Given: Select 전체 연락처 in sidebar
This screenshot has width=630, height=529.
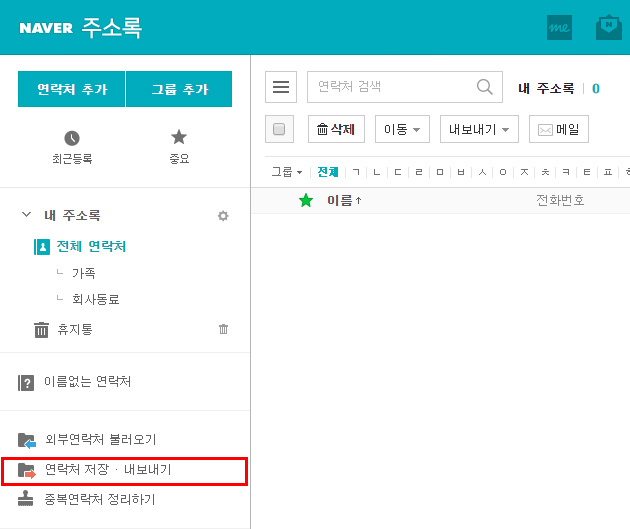Looking at the screenshot, I should 80,246.
